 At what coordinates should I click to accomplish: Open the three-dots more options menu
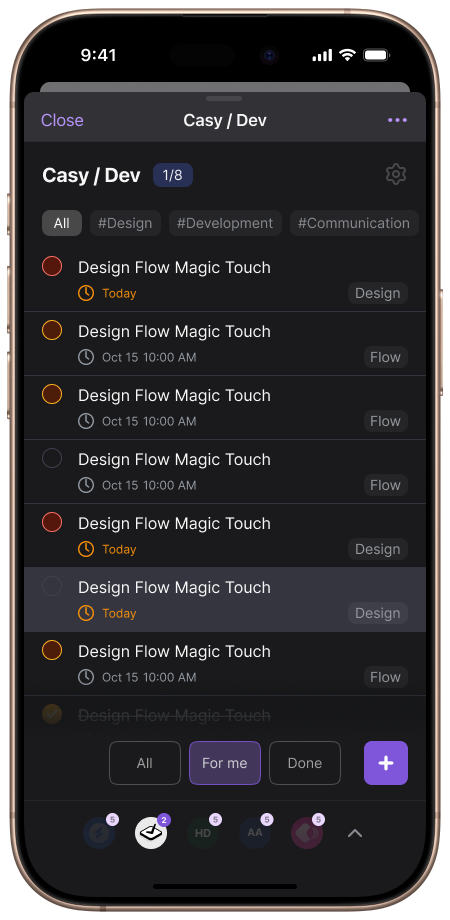(x=397, y=120)
